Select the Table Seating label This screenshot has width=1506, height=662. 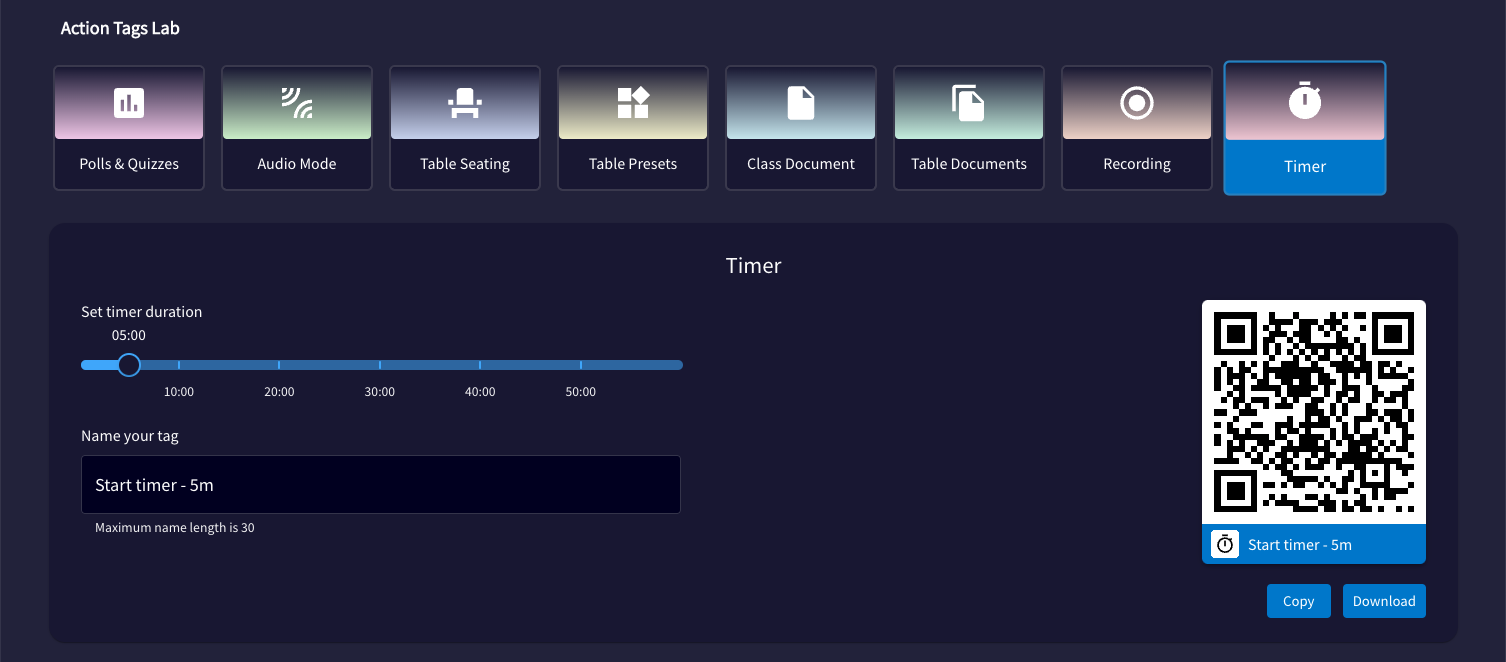tap(465, 164)
